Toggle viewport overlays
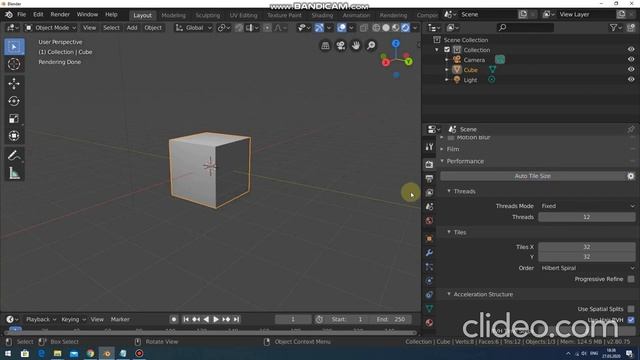 click(x=342, y=28)
